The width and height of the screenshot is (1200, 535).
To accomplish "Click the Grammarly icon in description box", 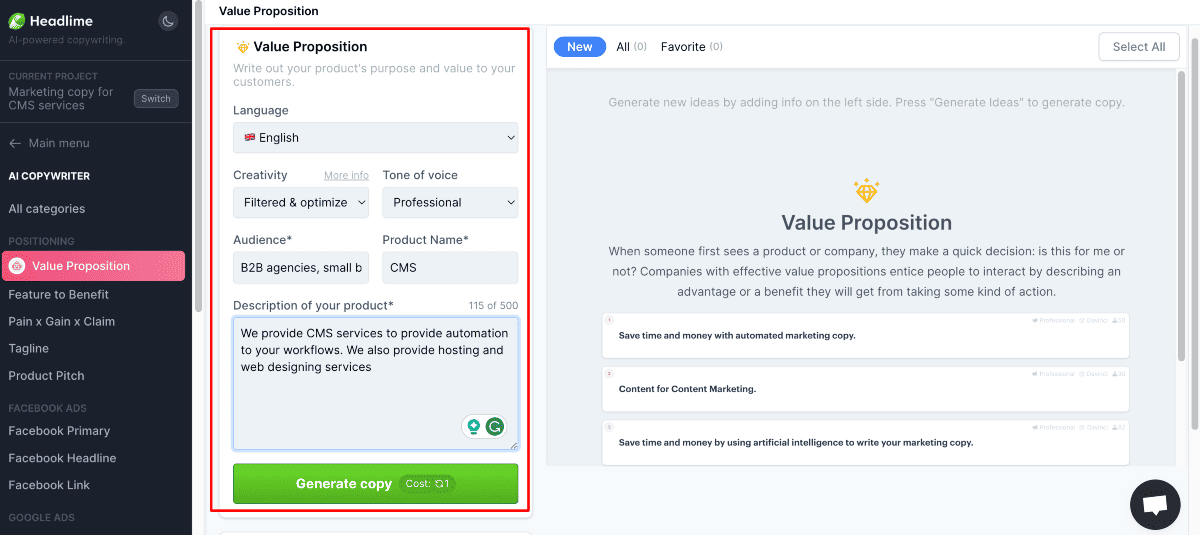I will tap(495, 427).
